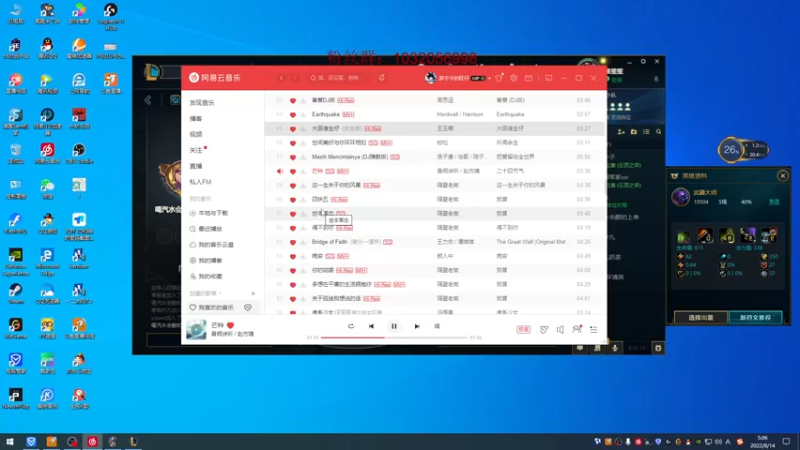The height and width of the screenshot is (450, 800).
Task: Open the messages envelope icon
Action: pos(529,78)
